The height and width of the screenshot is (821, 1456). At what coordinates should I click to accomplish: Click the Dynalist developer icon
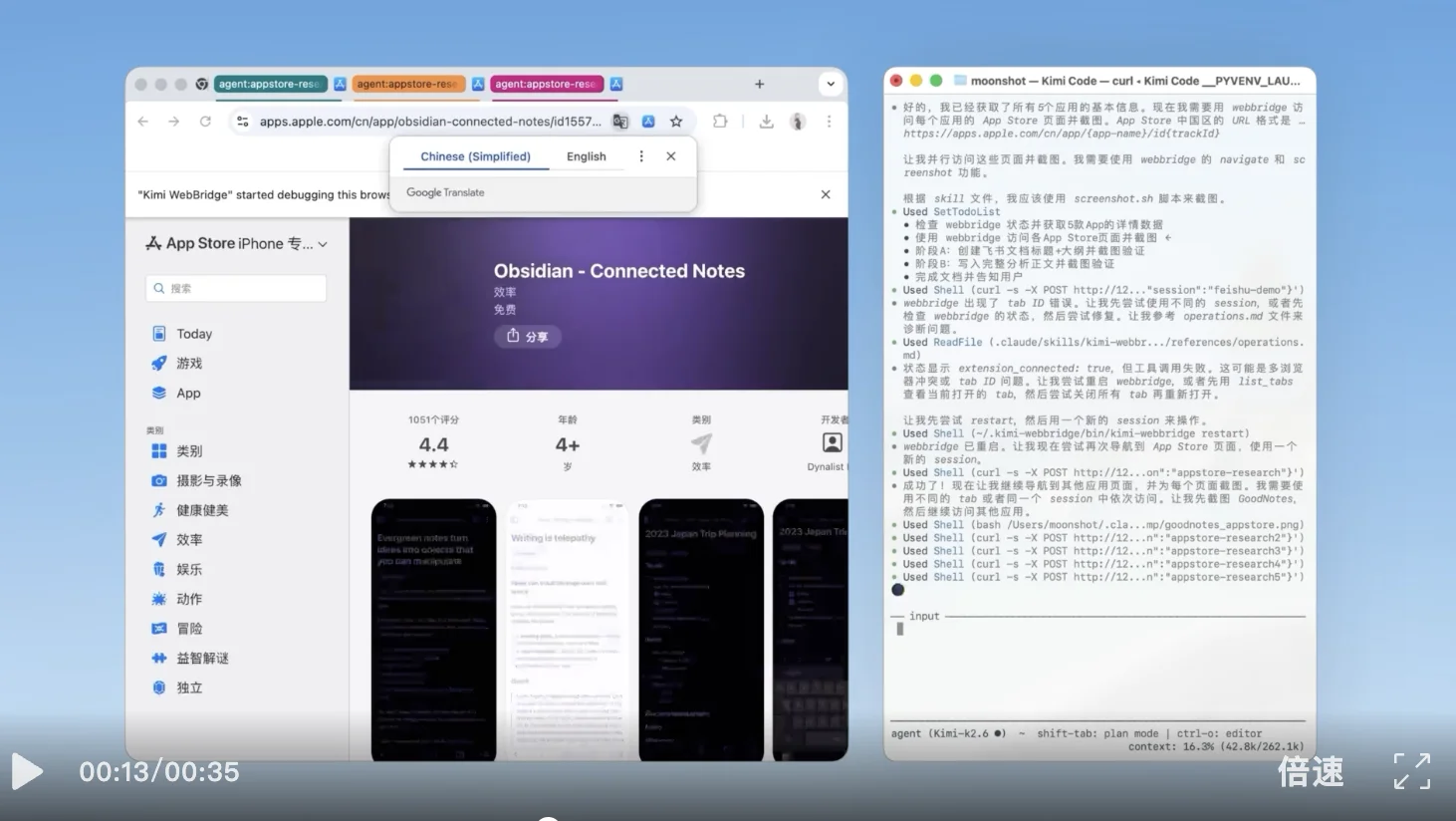coord(833,442)
